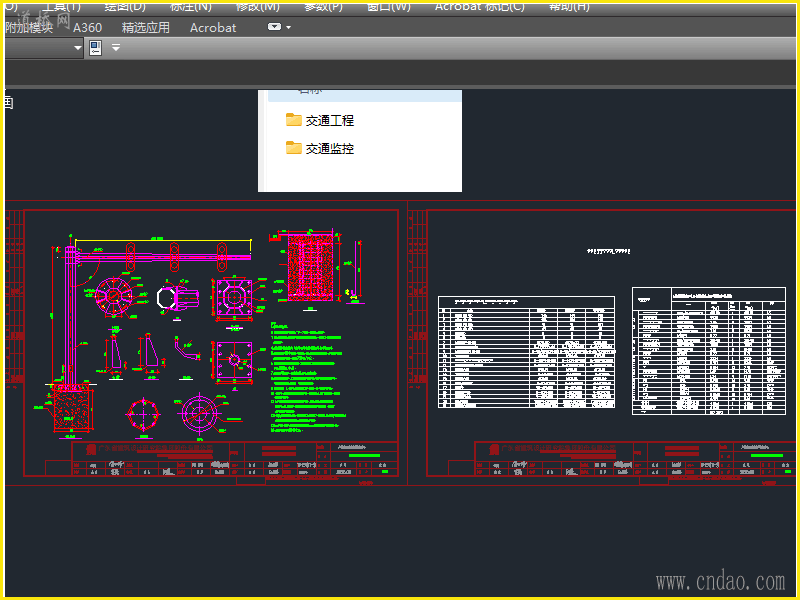Expand the quick access toolbar customize arrow
800x600 pixels.
pyautogui.click(x=116, y=48)
